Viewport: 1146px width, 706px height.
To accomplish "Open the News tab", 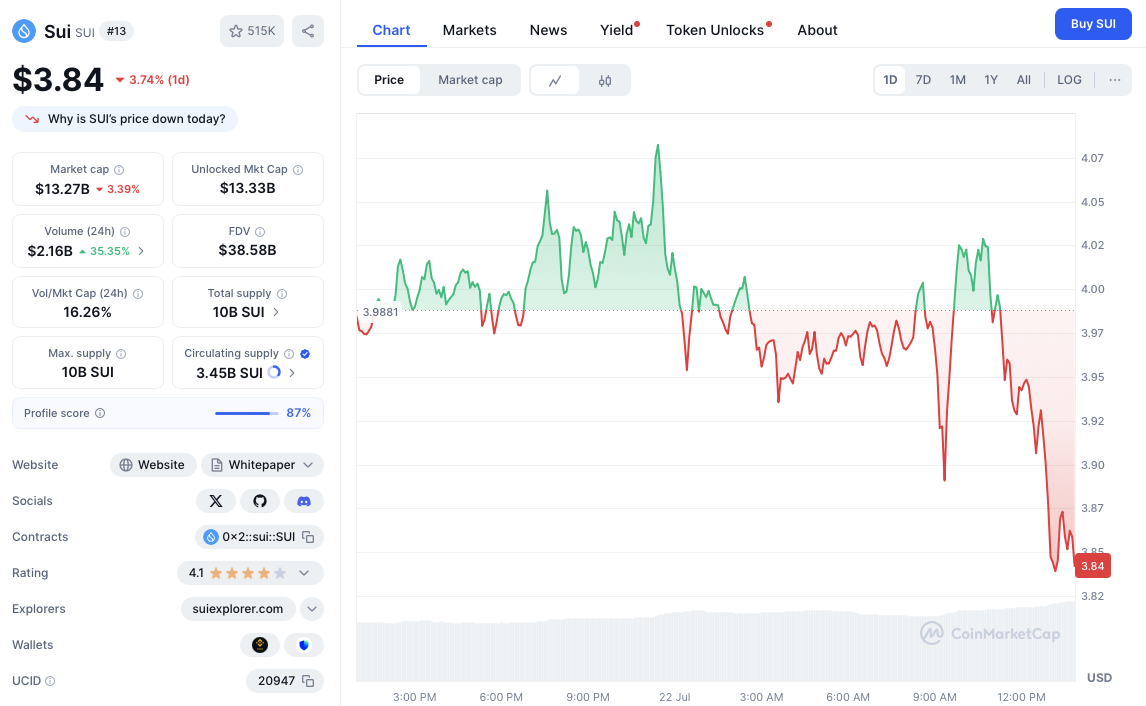I will (548, 30).
